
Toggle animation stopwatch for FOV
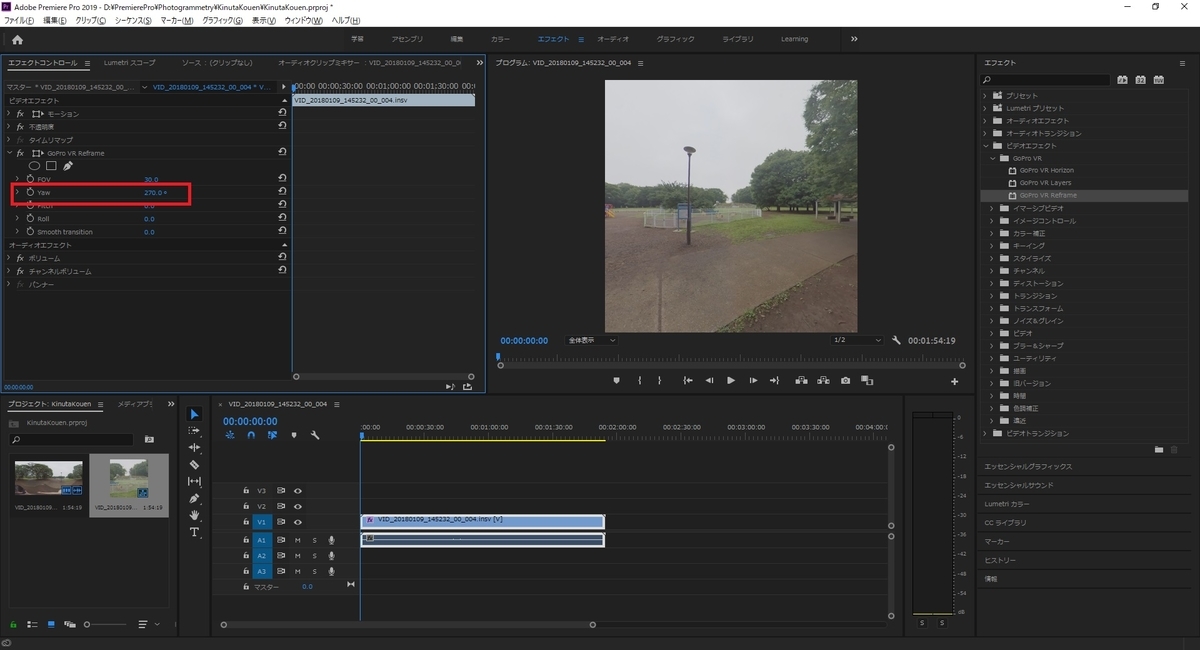click(x=30, y=179)
